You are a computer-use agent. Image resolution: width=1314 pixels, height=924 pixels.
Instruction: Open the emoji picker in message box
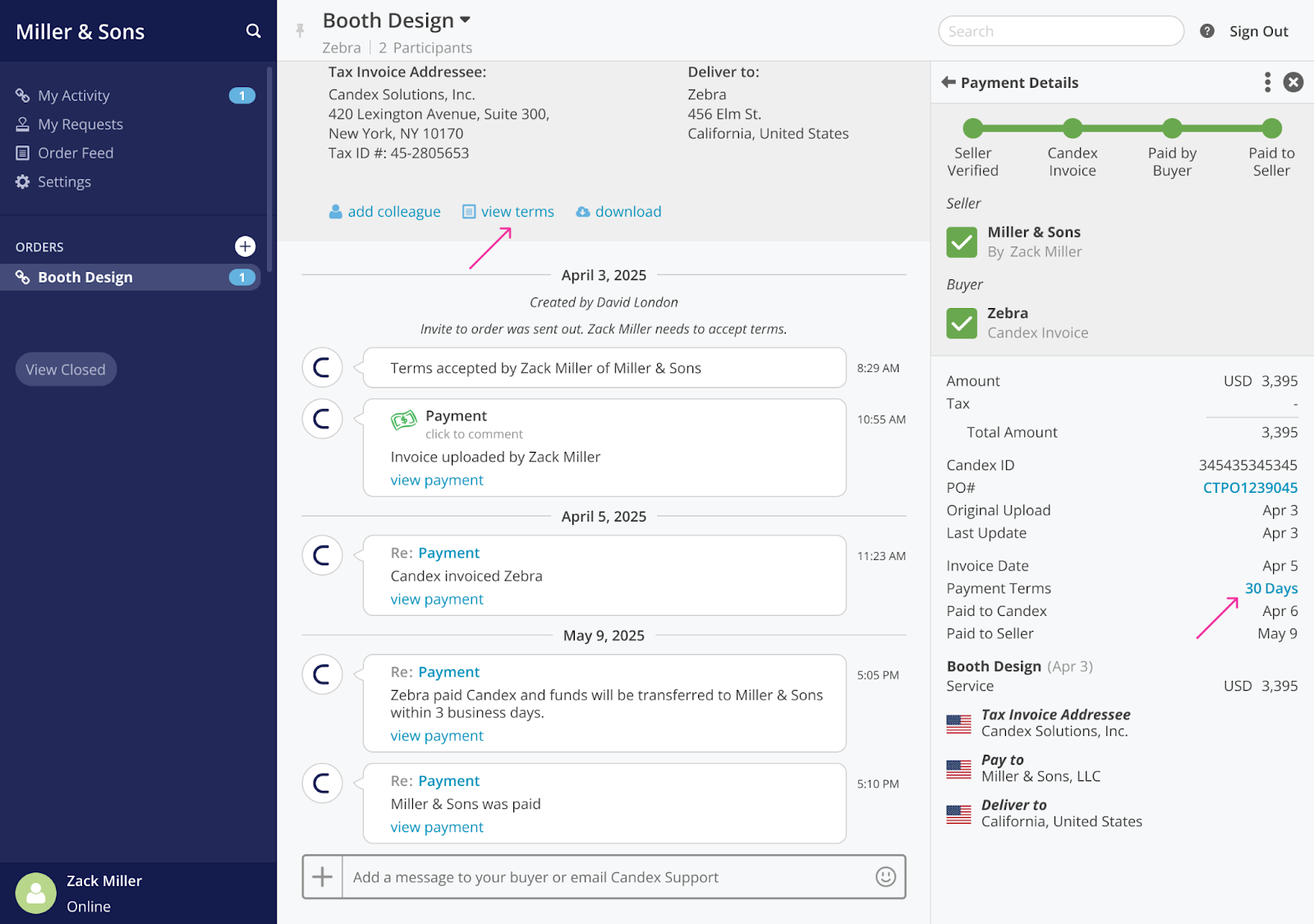885,877
